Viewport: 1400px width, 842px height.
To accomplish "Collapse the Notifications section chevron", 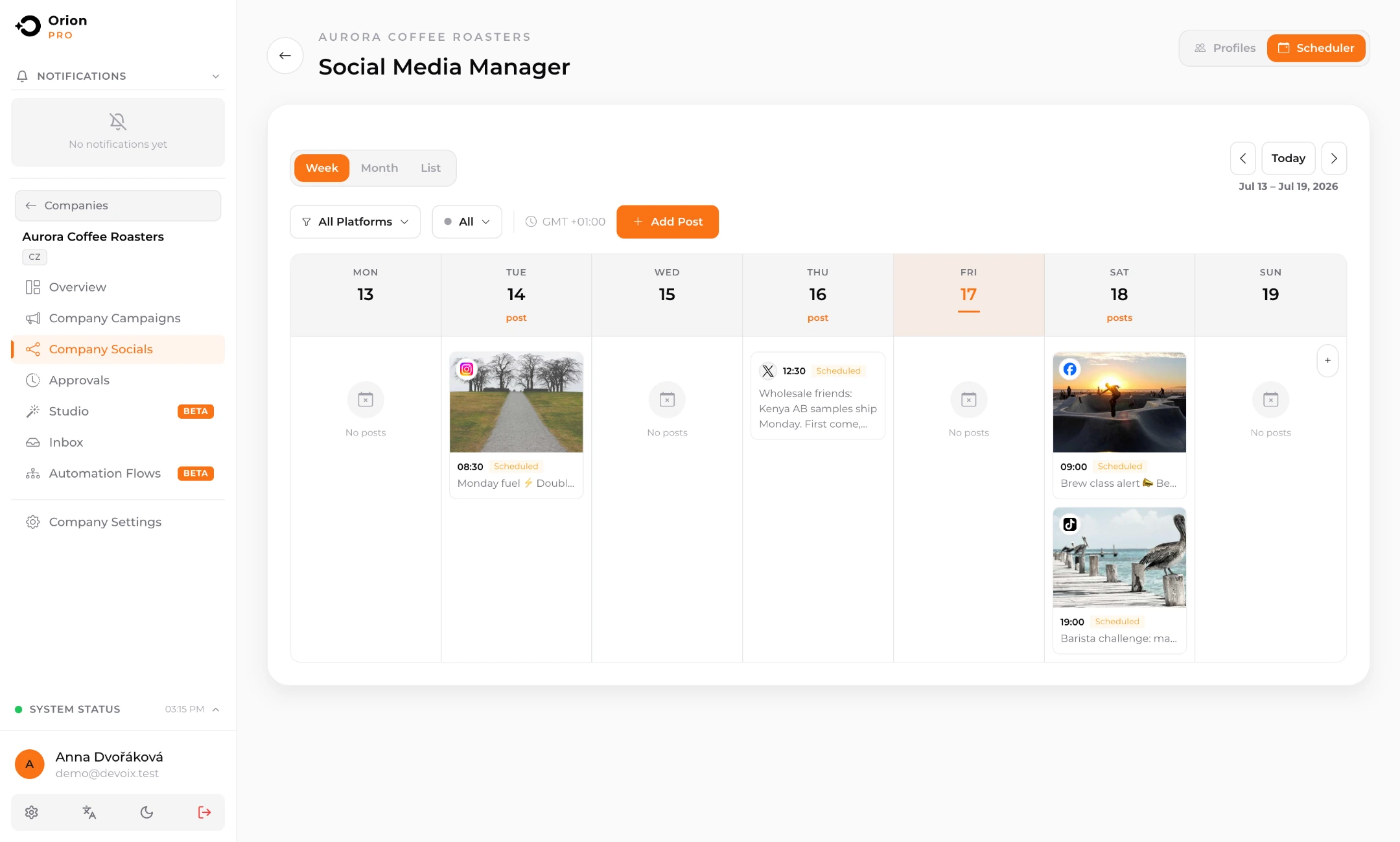I will [x=216, y=76].
